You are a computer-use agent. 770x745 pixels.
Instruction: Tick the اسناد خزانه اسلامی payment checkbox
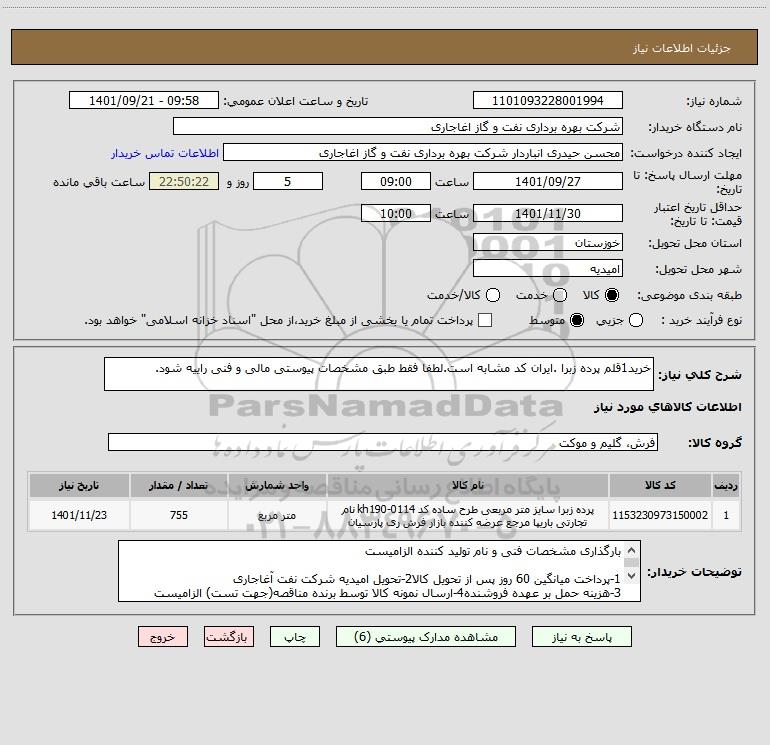tap(485, 320)
